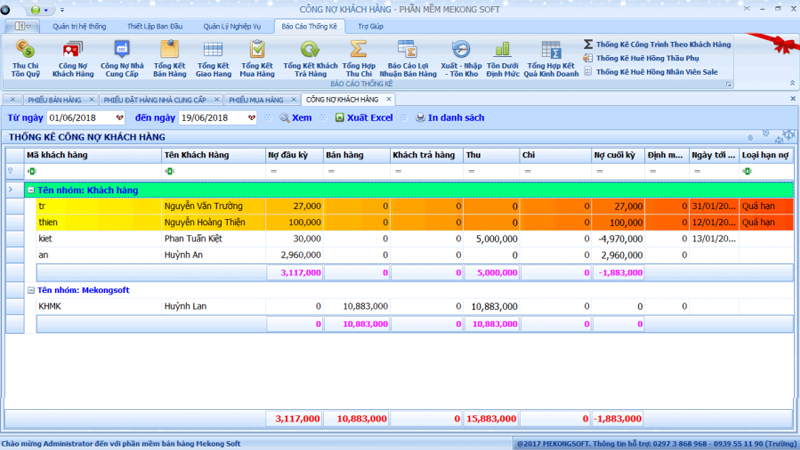This screenshot has width=800, height=450.
Task: Open Tổng Kết Giao Hàng report
Action: click(213, 59)
